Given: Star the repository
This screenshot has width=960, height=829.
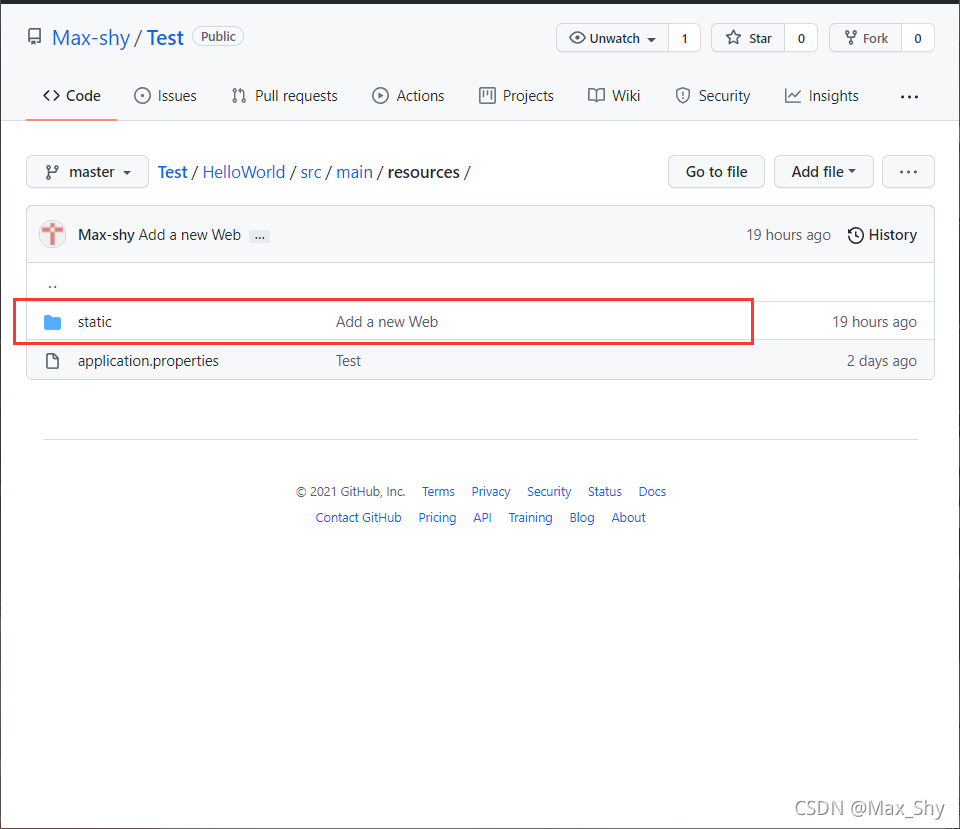Looking at the screenshot, I should point(748,38).
